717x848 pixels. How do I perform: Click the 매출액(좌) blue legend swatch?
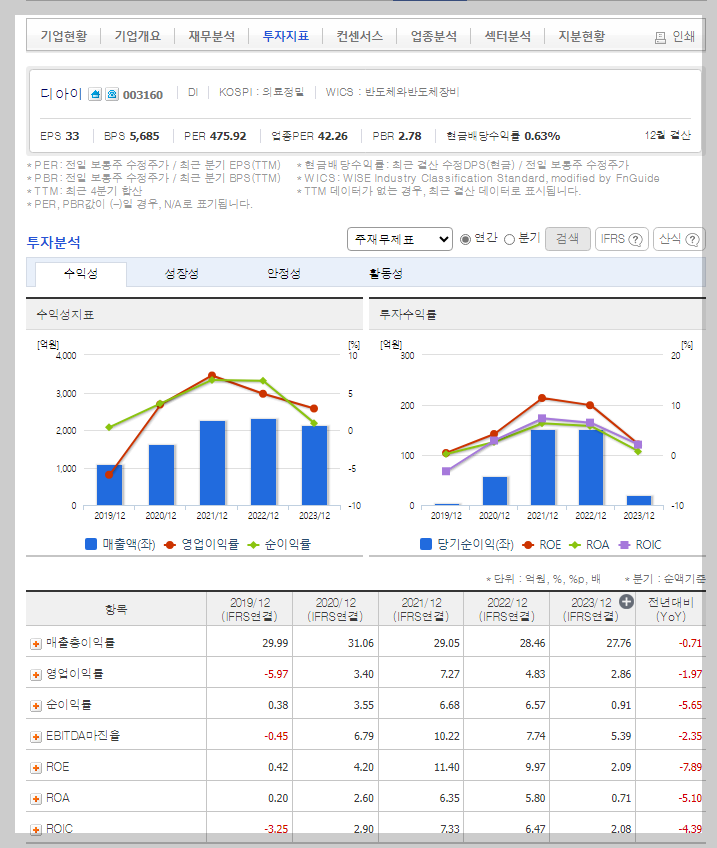[x=91, y=544]
